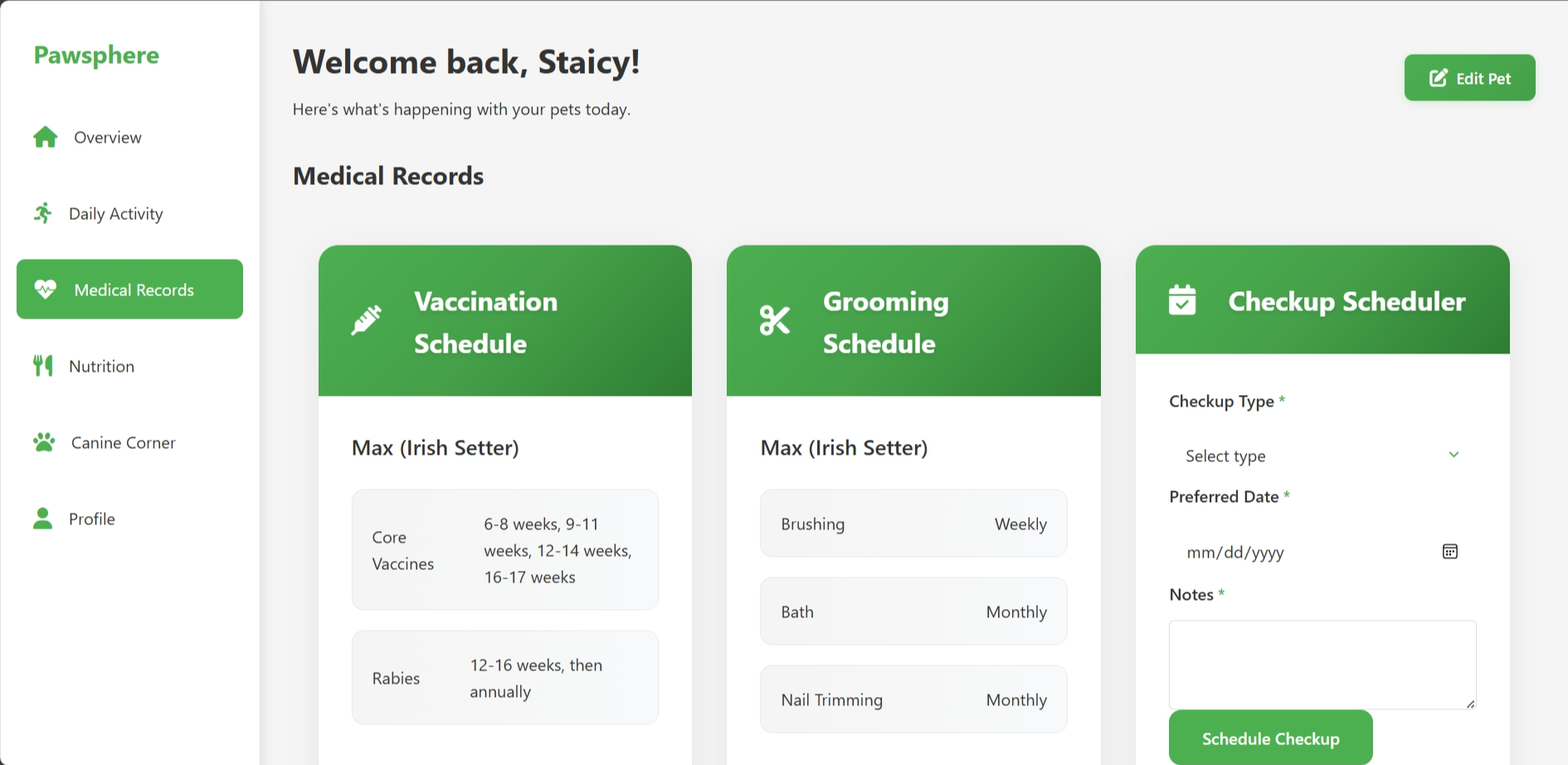Click the Vaccination Schedule syringe icon
This screenshot has width=1568, height=765.
(368, 319)
